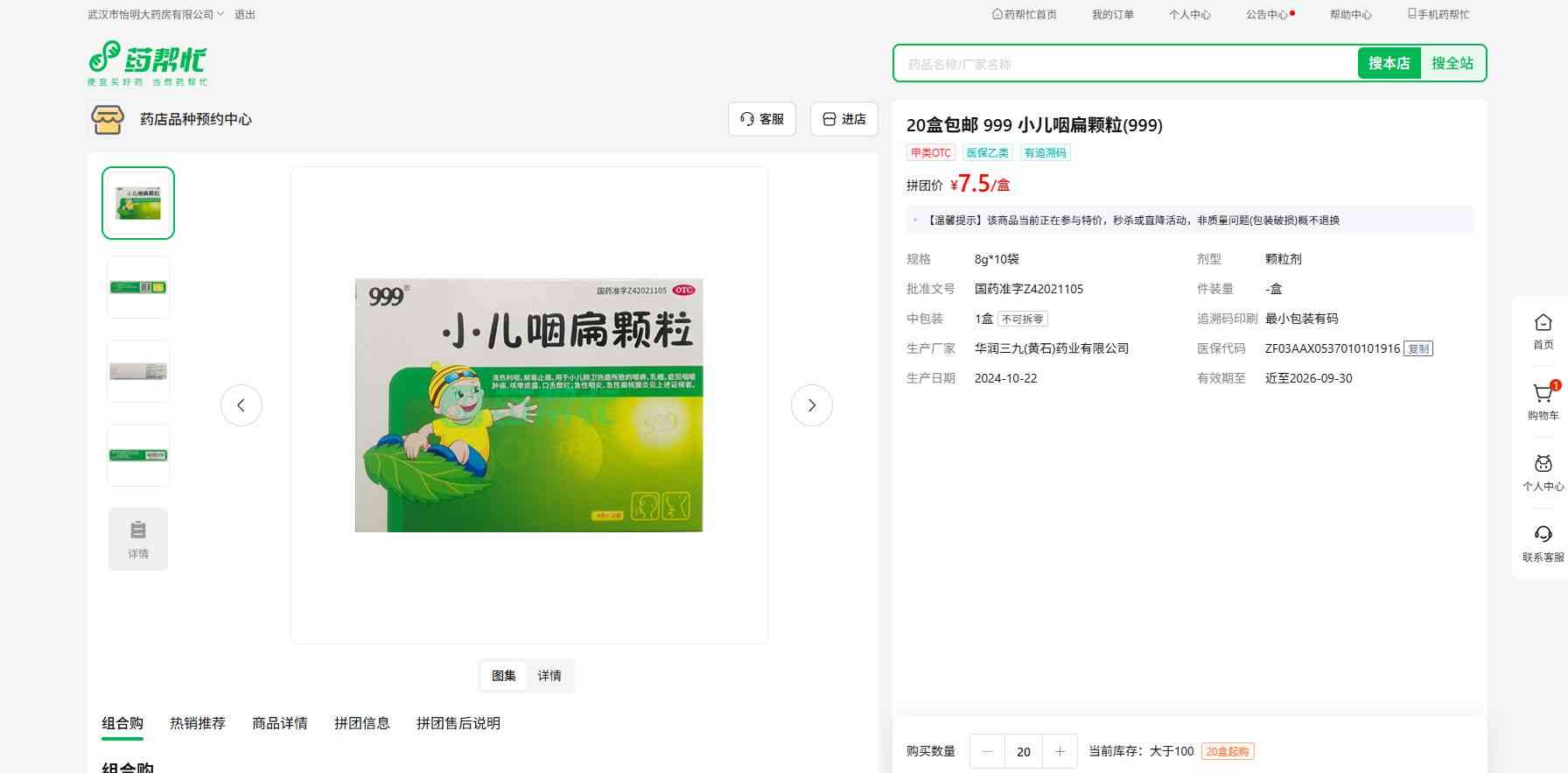Show next product image arrow

[x=811, y=405]
